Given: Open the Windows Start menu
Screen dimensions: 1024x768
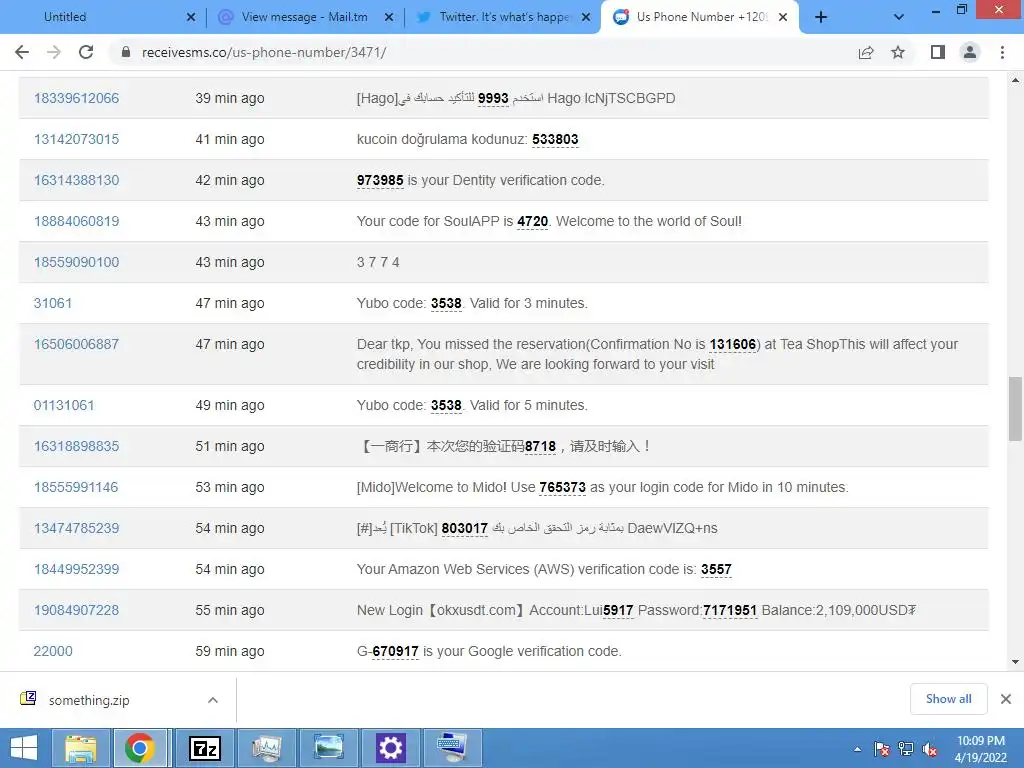Looking at the screenshot, I should [24, 748].
